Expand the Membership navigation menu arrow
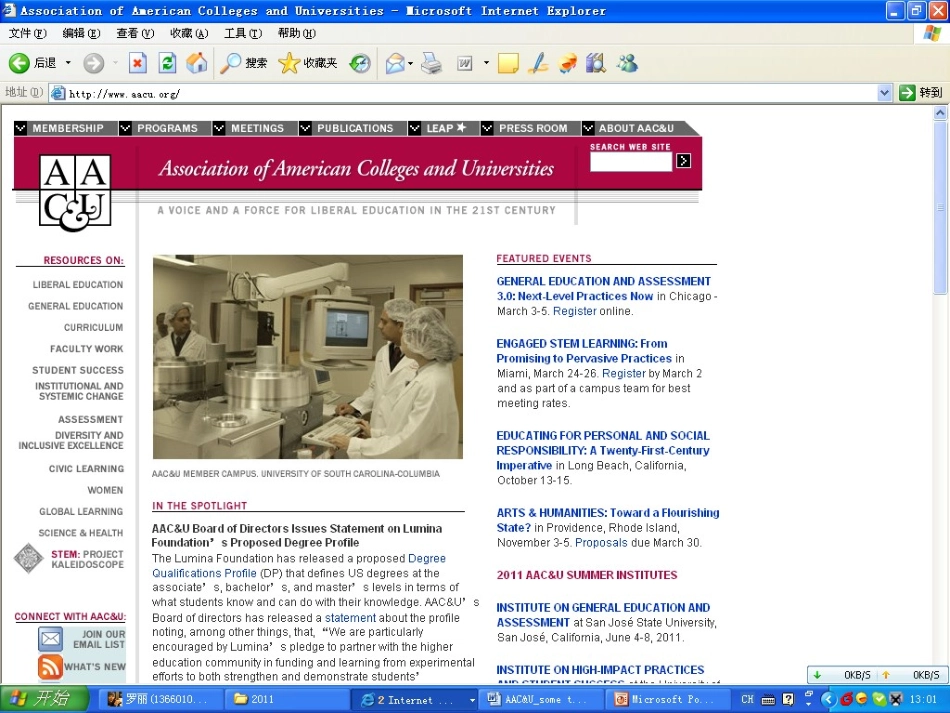Image resolution: width=950 pixels, height=713 pixels. click(x=21, y=128)
